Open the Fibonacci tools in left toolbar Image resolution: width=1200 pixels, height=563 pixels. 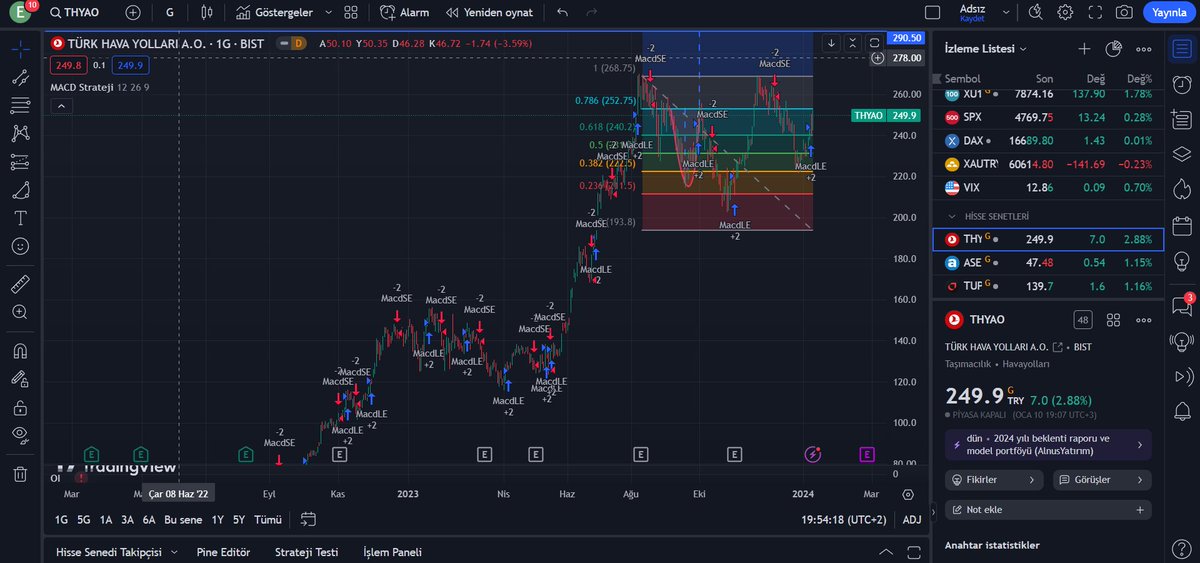tap(20, 105)
